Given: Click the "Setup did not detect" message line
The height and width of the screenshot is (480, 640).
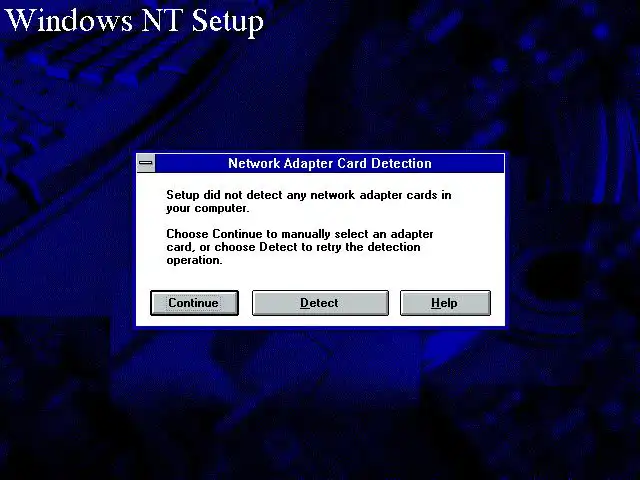Looking at the screenshot, I should pos(309,195).
